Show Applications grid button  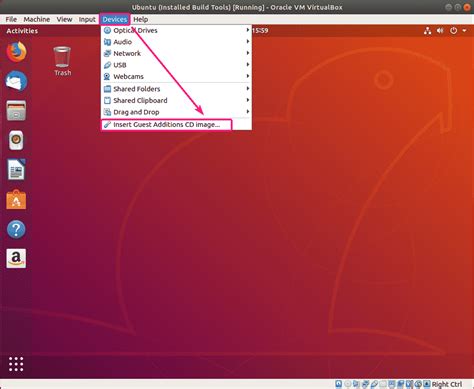coord(16,364)
